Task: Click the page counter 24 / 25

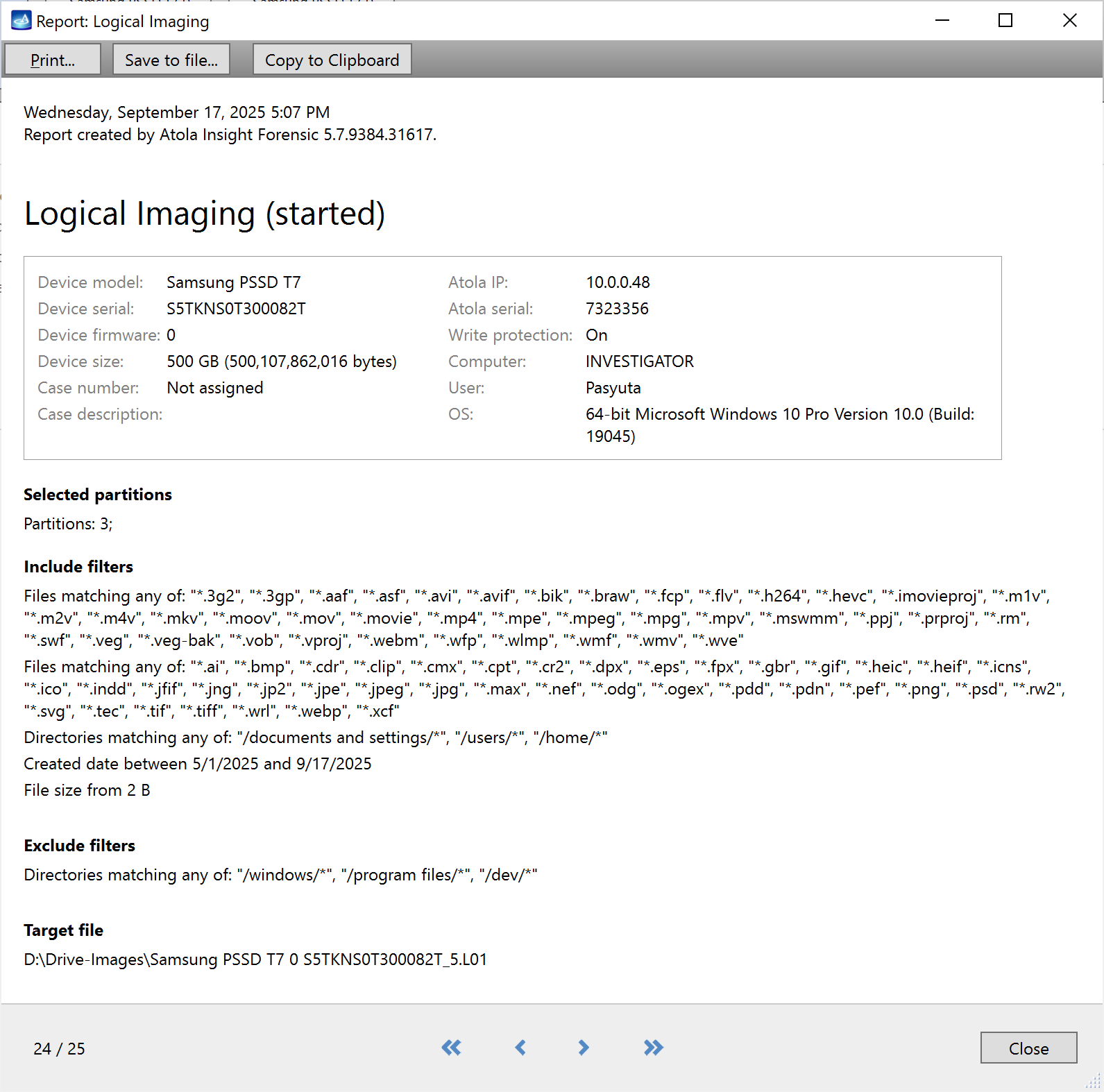Action: pyautogui.click(x=59, y=1048)
